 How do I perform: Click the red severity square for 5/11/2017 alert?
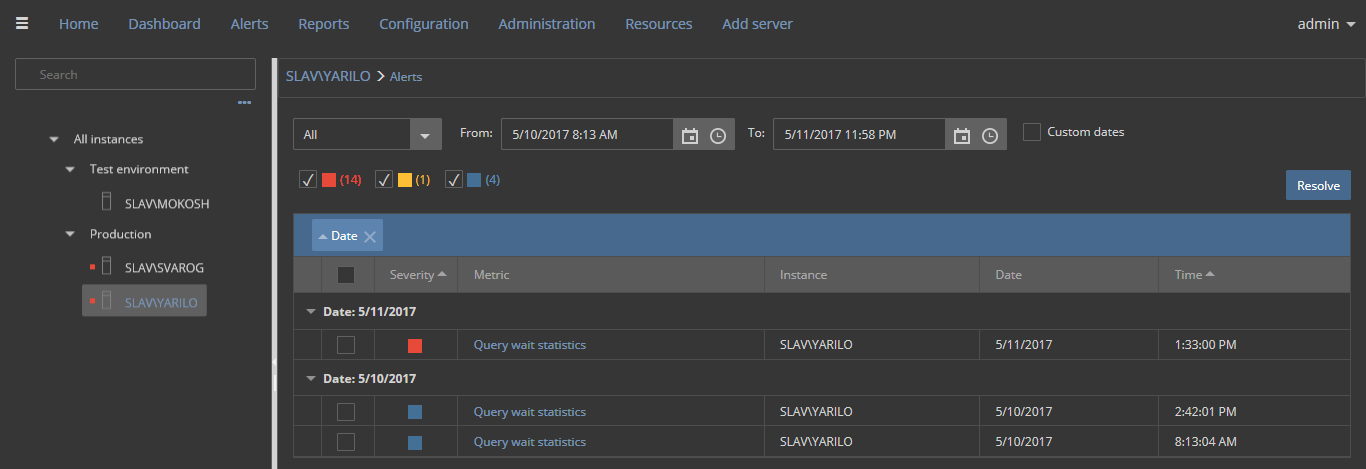pos(415,345)
